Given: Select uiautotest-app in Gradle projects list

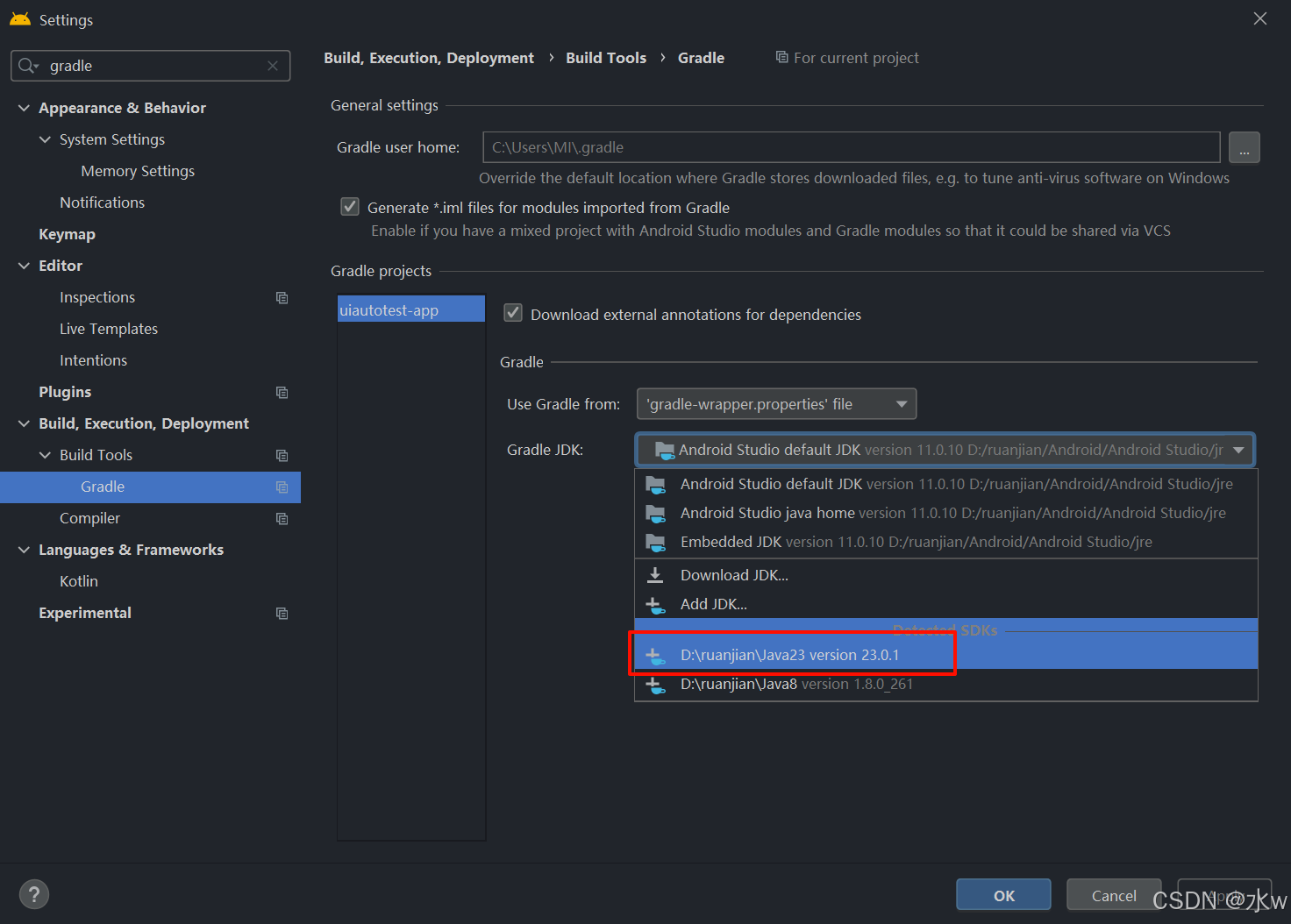Looking at the screenshot, I should click(411, 310).
